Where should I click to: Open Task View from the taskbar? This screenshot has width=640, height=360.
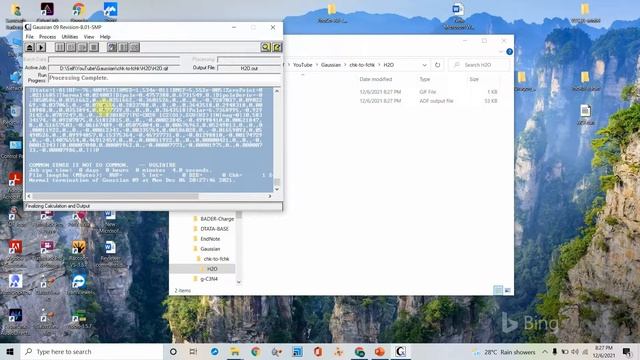(193, 351)
